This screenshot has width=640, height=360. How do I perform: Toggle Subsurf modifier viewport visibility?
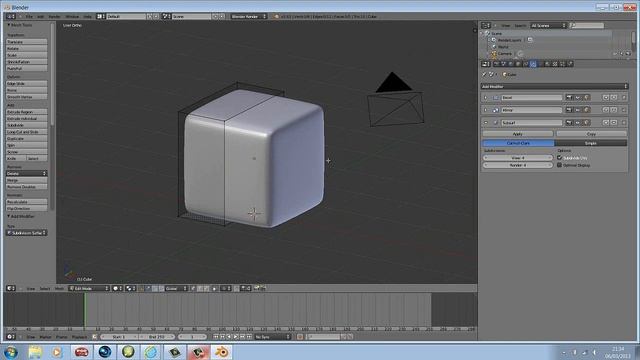[x=578, y=122]
